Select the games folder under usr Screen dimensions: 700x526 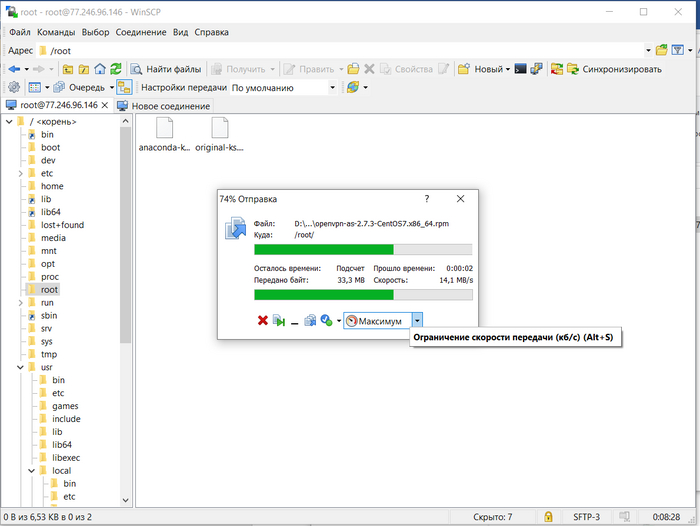[65, 406]
